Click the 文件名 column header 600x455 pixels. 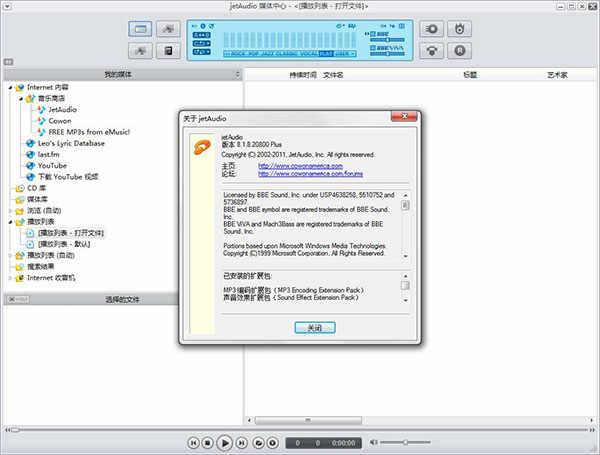point(333,75)
